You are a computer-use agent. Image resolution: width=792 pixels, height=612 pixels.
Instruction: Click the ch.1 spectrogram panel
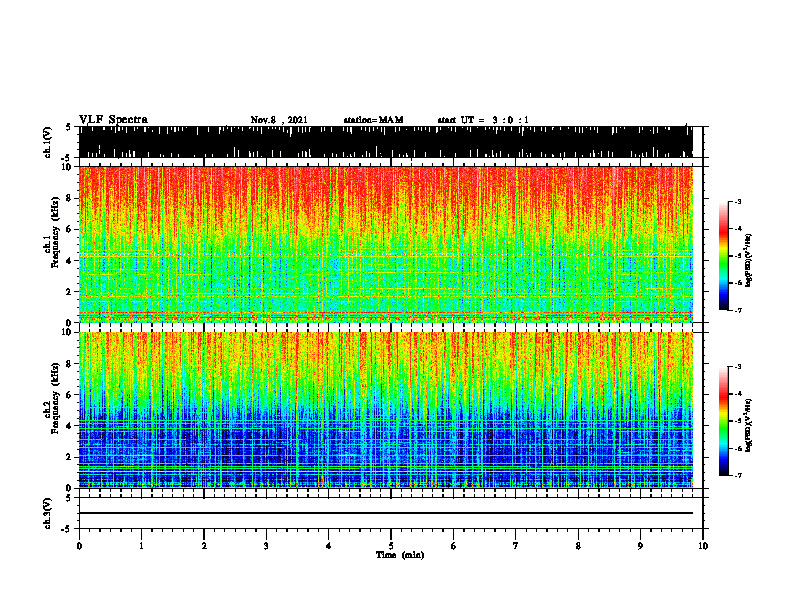(386, 244)
